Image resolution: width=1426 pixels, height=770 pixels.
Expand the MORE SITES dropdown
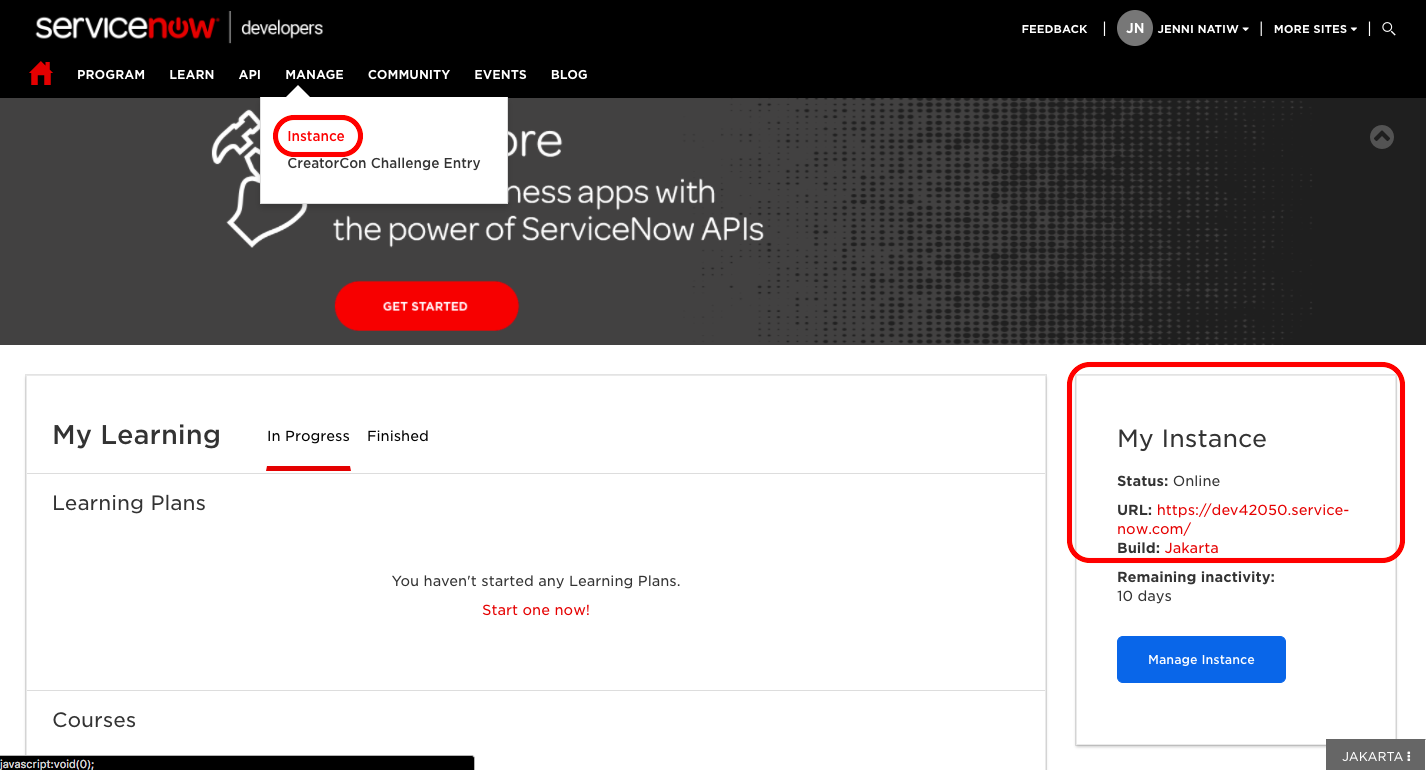click(x=1315, y=29)
